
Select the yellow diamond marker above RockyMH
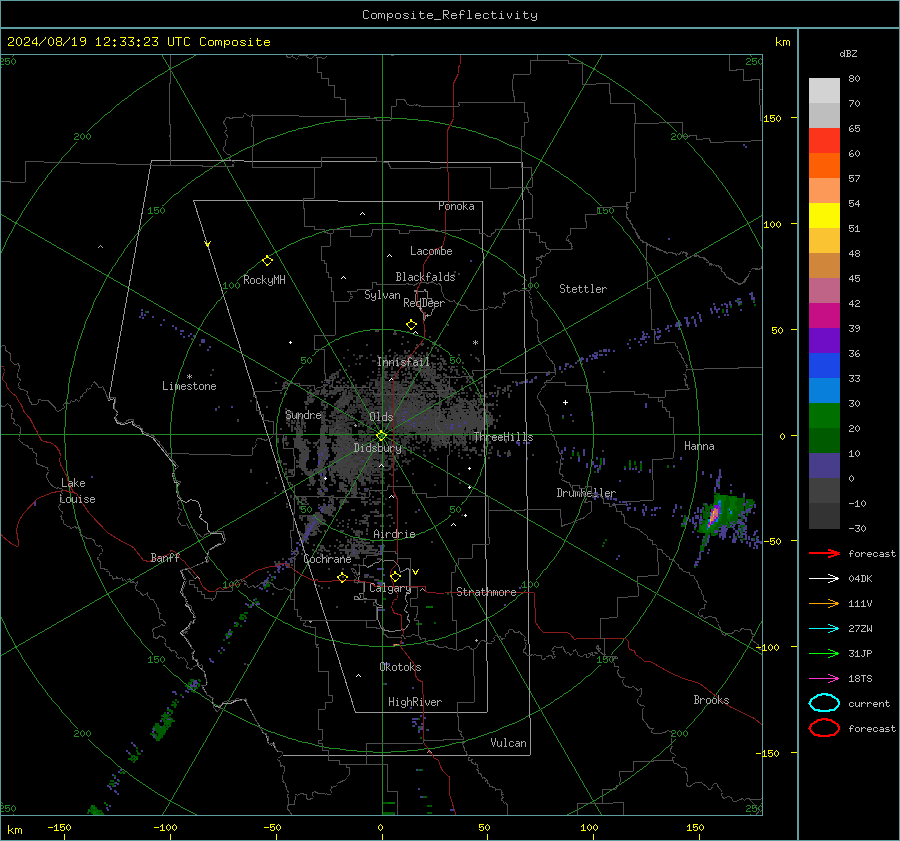[267, 261]
